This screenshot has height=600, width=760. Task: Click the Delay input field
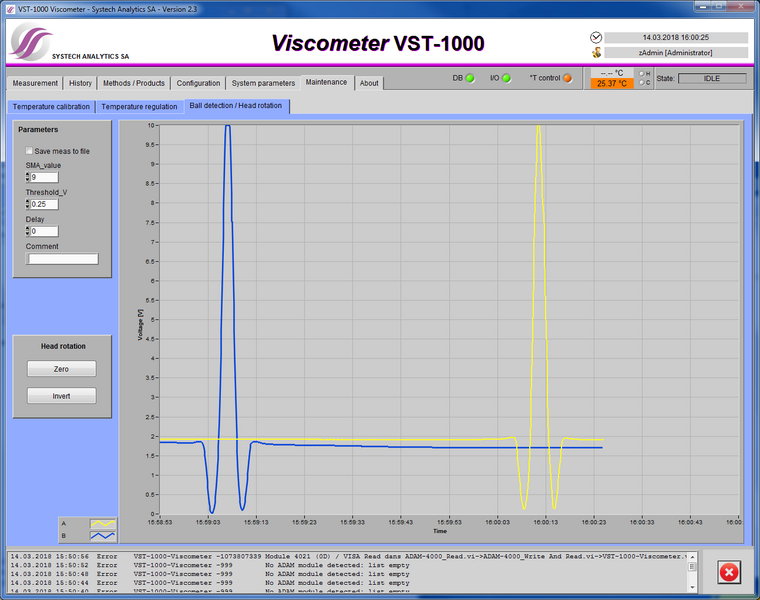pyautogui.click(x=44, y=231)
